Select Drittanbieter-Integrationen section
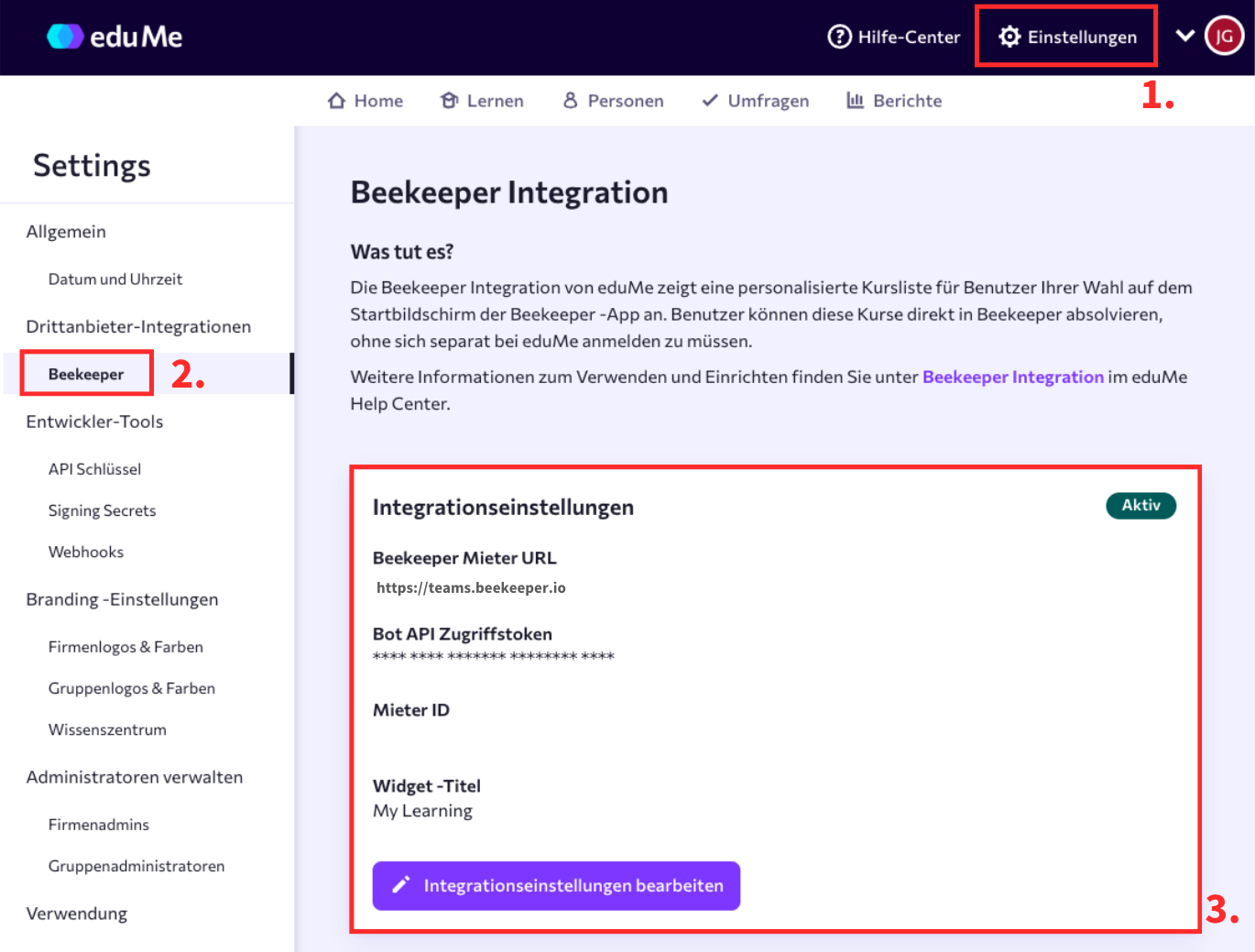 138,327
